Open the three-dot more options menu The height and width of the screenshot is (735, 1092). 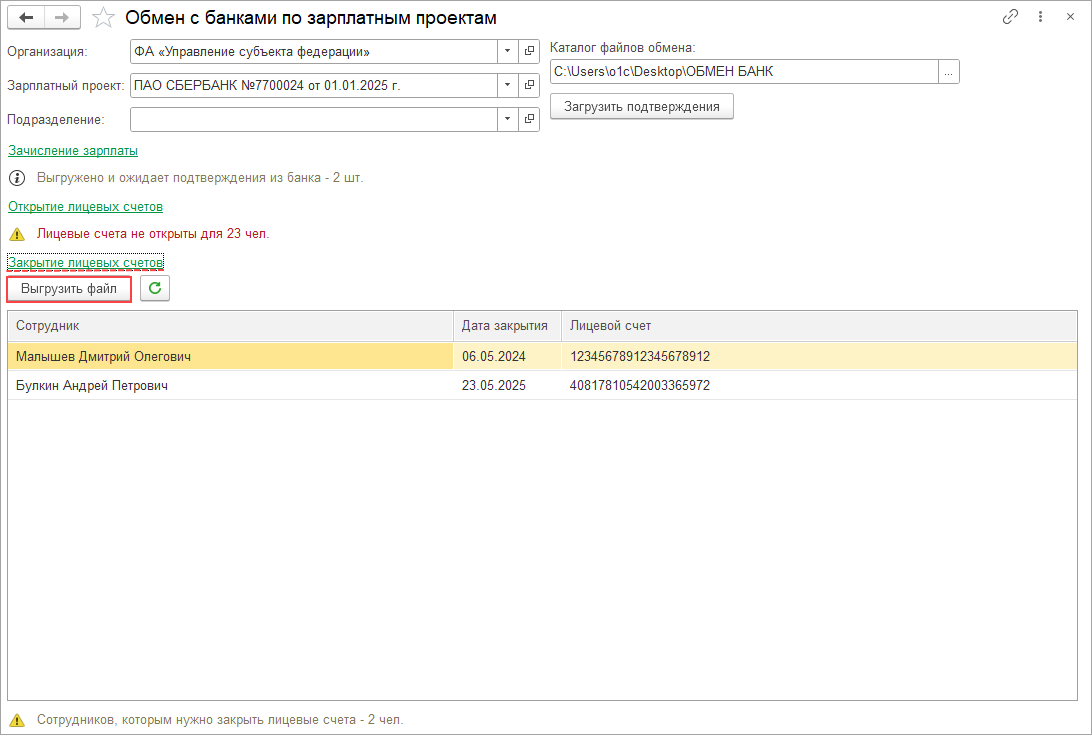tap(1041, 17)
